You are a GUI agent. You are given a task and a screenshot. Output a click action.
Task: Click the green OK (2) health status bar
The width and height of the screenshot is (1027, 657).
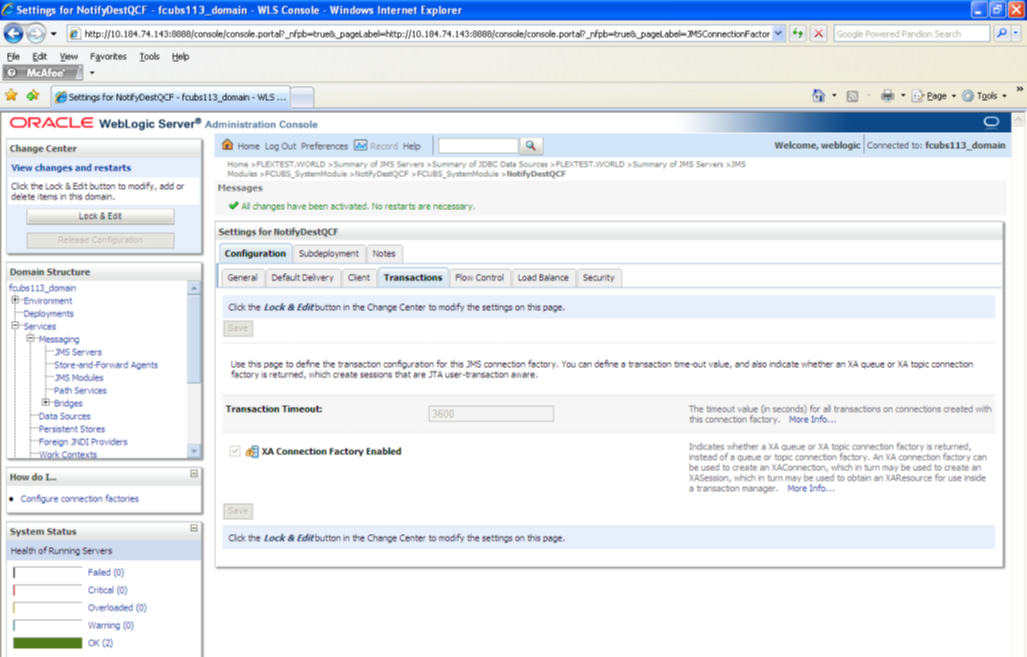tap(48, 643)
